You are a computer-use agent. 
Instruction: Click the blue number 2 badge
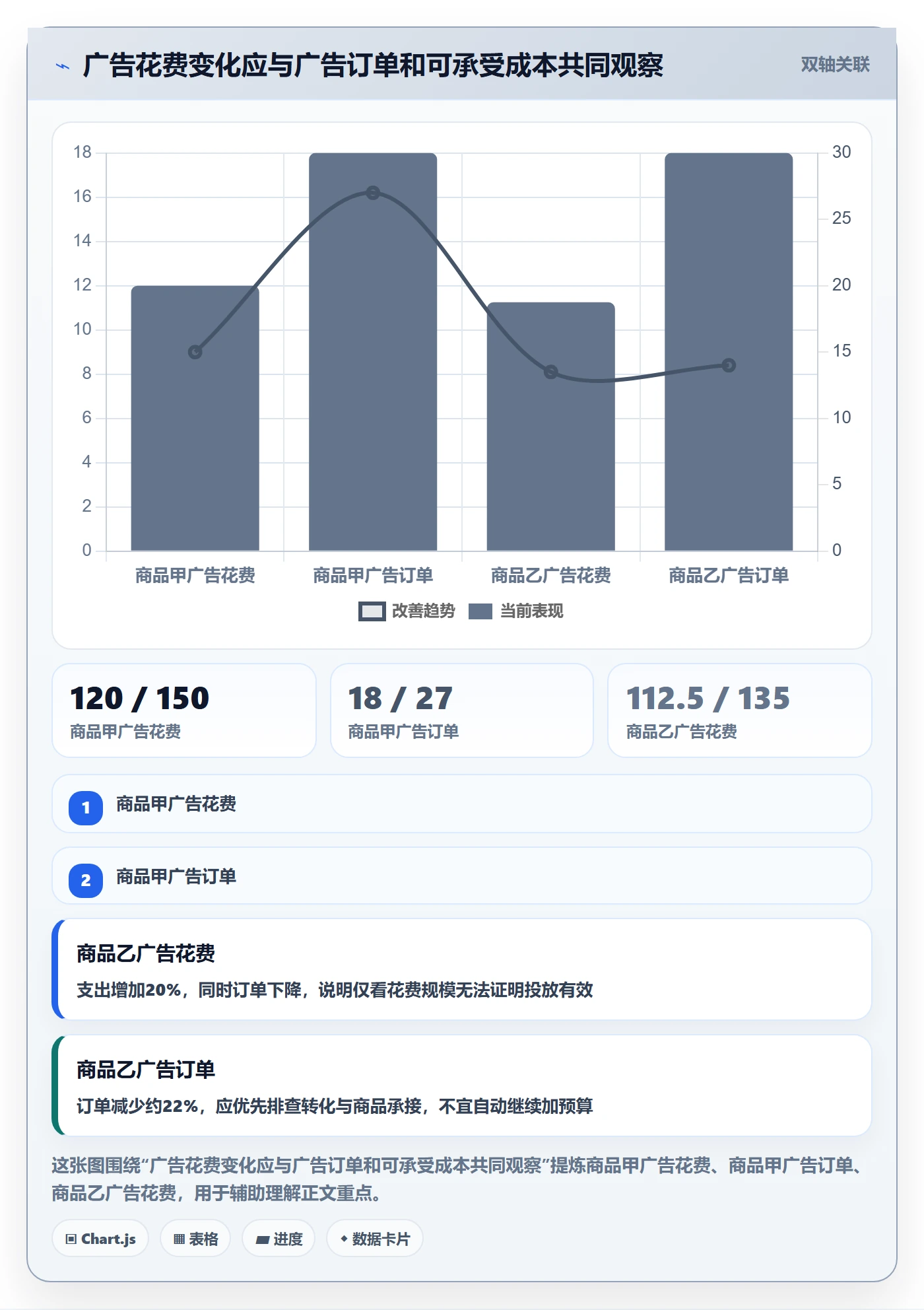coord(86,880)
